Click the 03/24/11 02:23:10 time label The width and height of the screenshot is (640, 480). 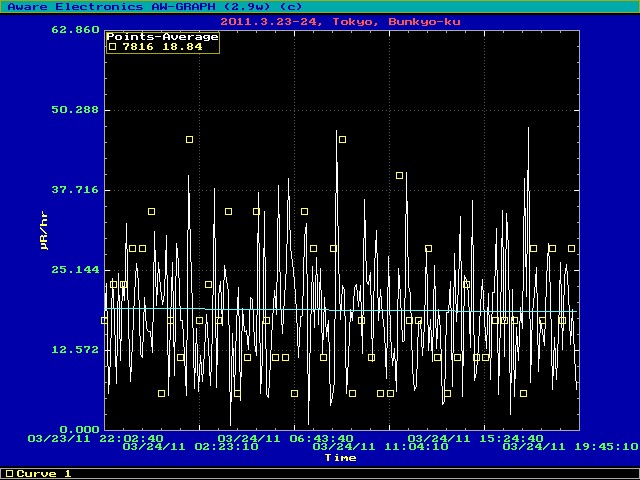(x=190, y=447)
